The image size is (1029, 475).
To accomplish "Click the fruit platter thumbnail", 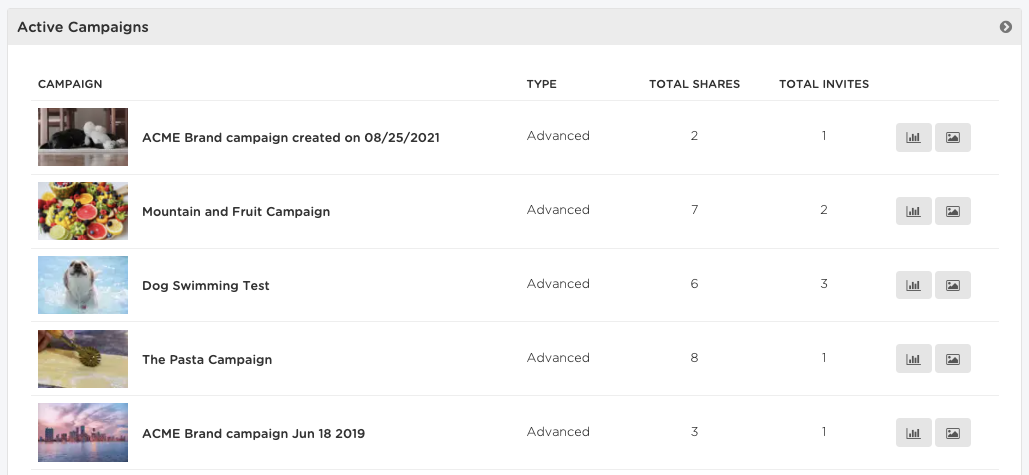I will tap(83, 211).
